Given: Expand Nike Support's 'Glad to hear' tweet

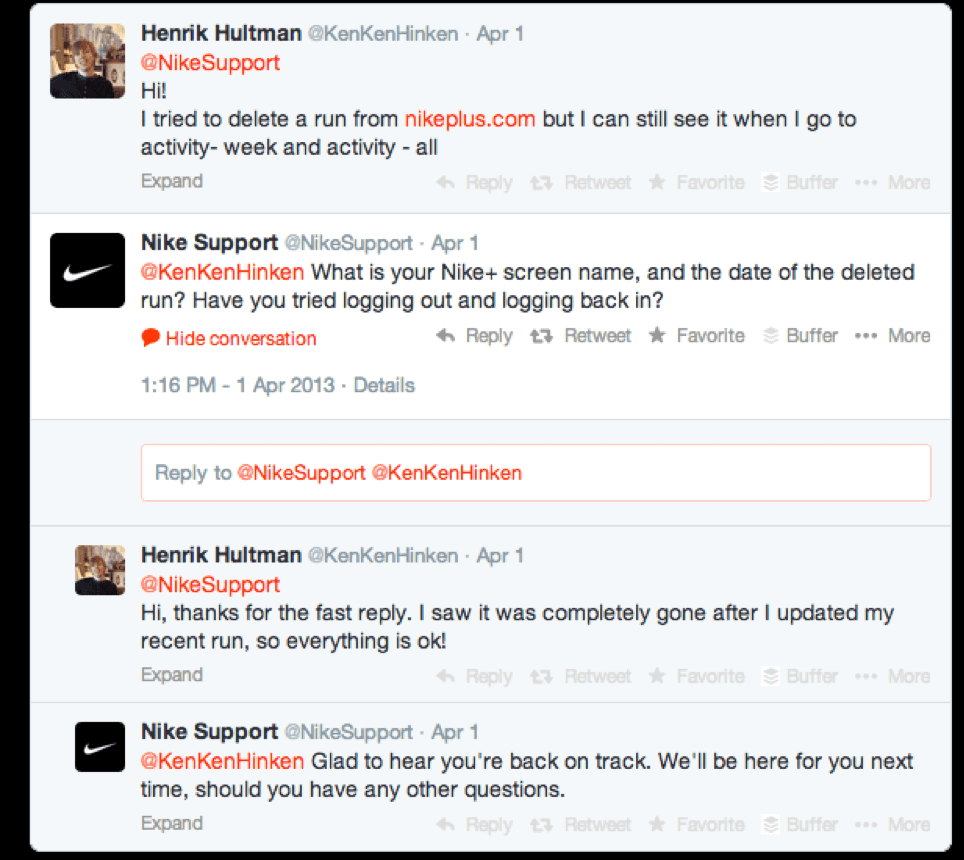Looking at the screenshot, I should point(172,823).
